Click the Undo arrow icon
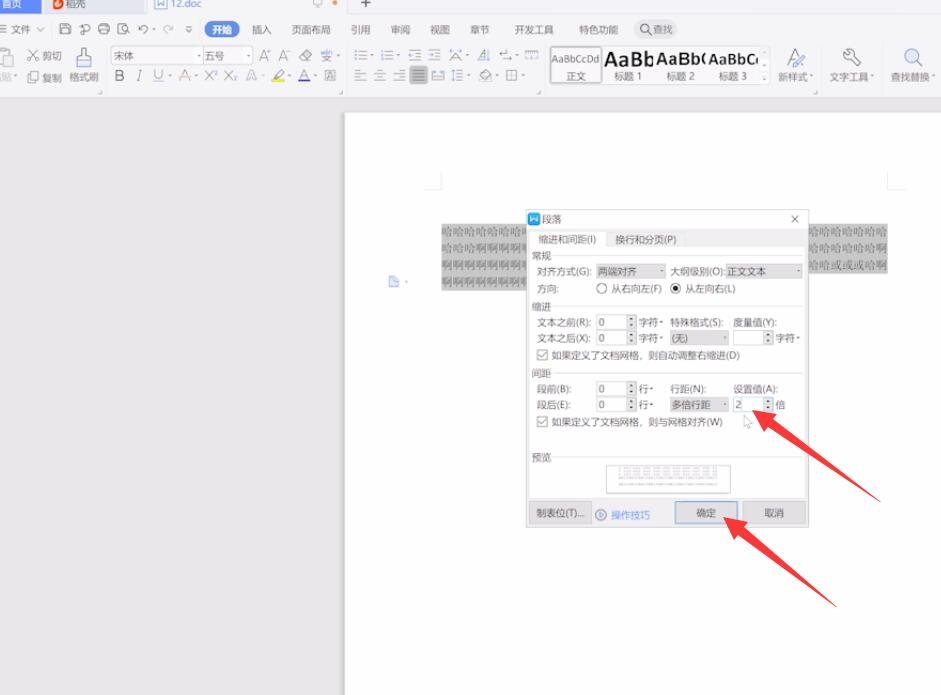Image resolution: width=941 pixels, height=695 pixels. (143, 29)
